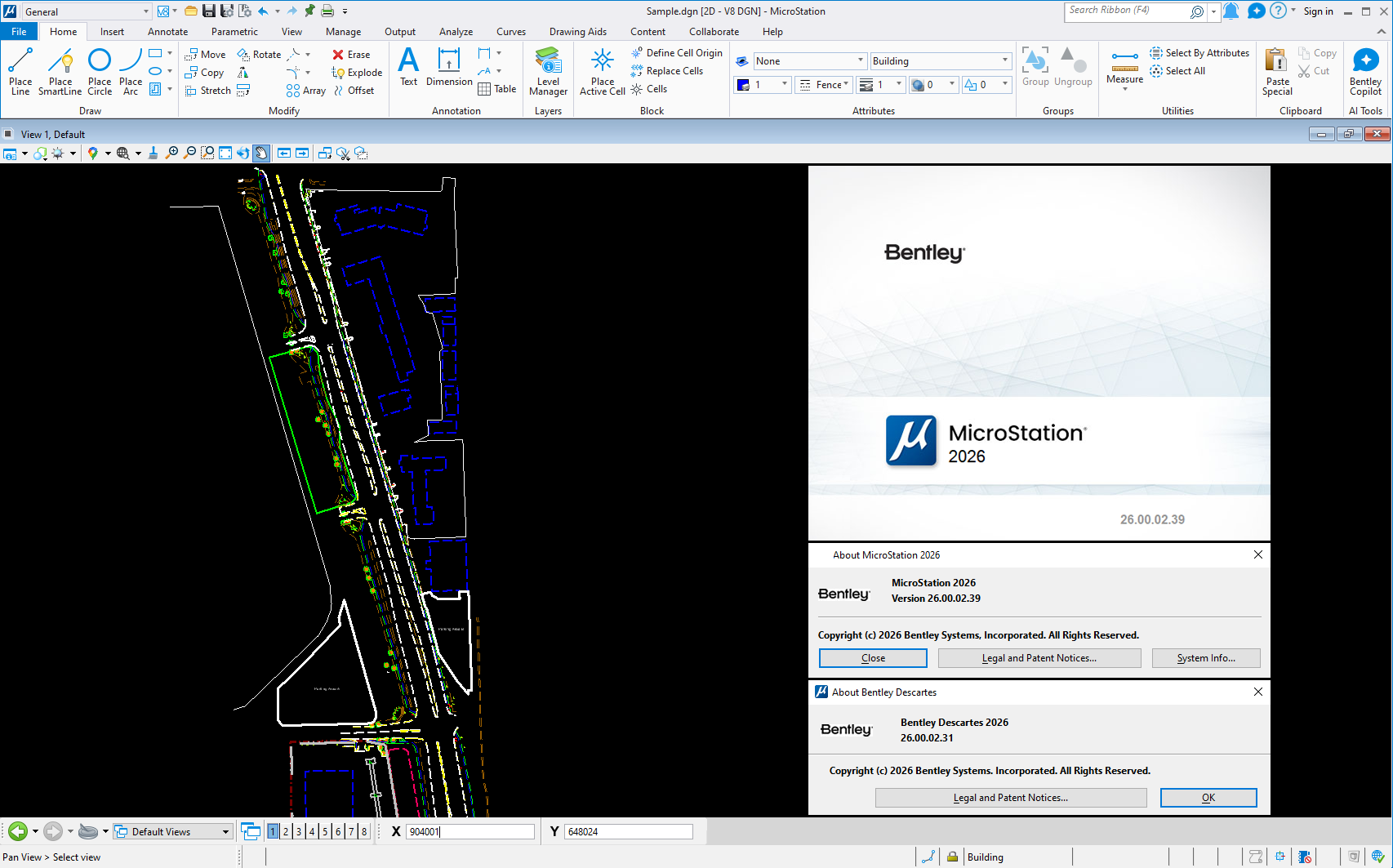This screenshot has height=868, width=1393.
Task: Activate the Move tool
Action: tap(205, 54)
